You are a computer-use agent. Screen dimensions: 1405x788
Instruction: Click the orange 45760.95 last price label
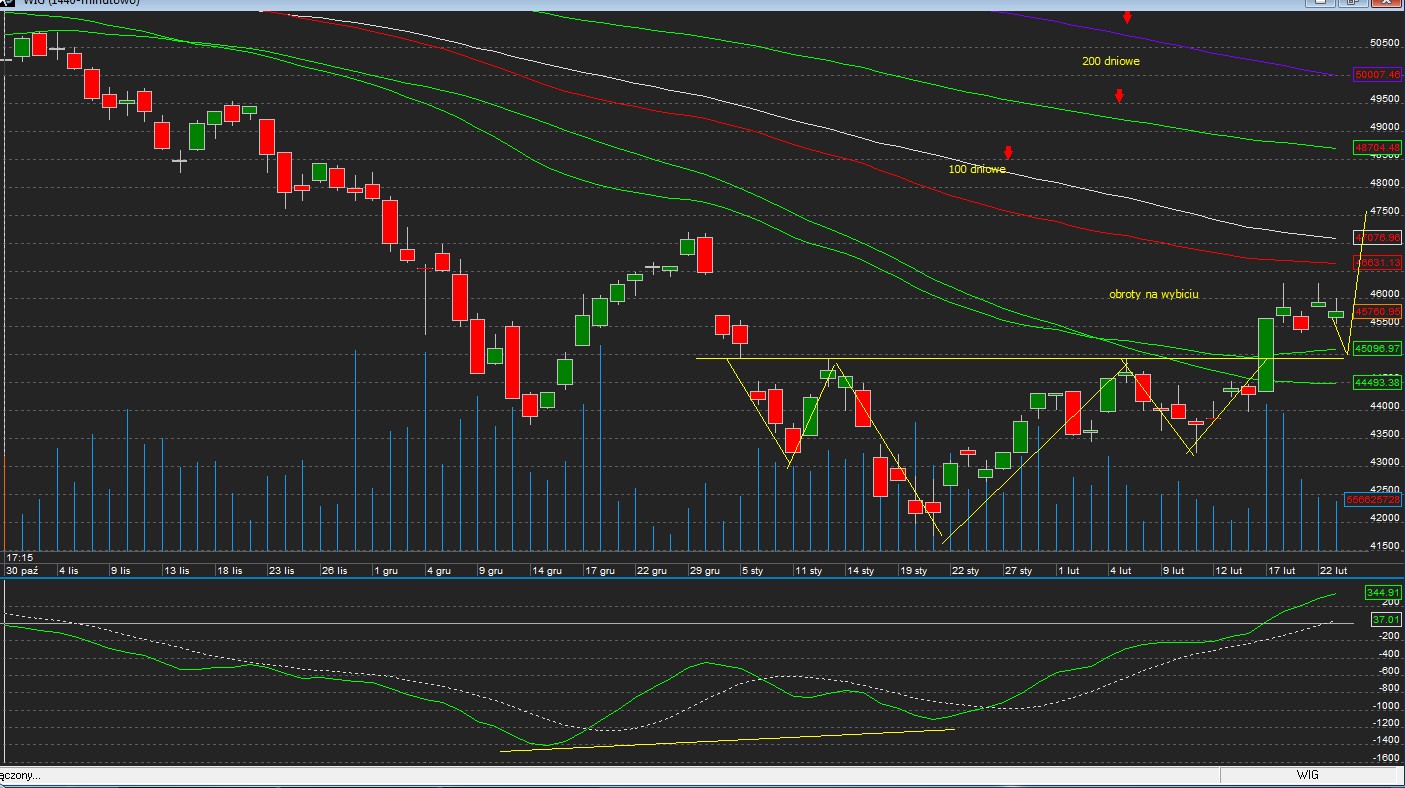tap(1377, 312)
